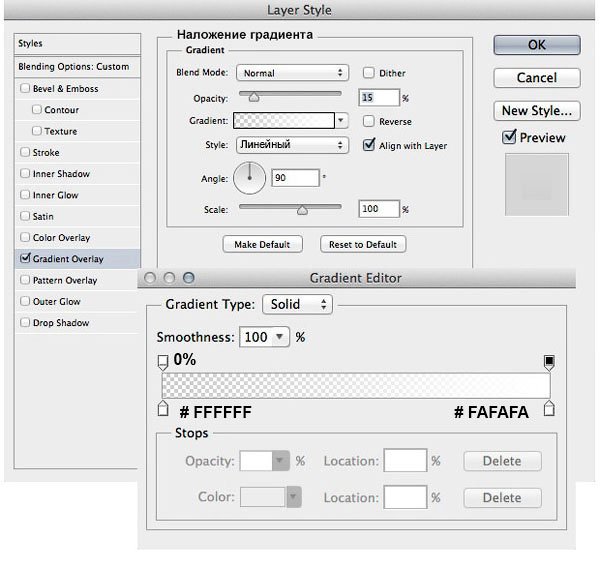Click opacity stop Location field
The image size is (600, 569).
tap(405, 460)
